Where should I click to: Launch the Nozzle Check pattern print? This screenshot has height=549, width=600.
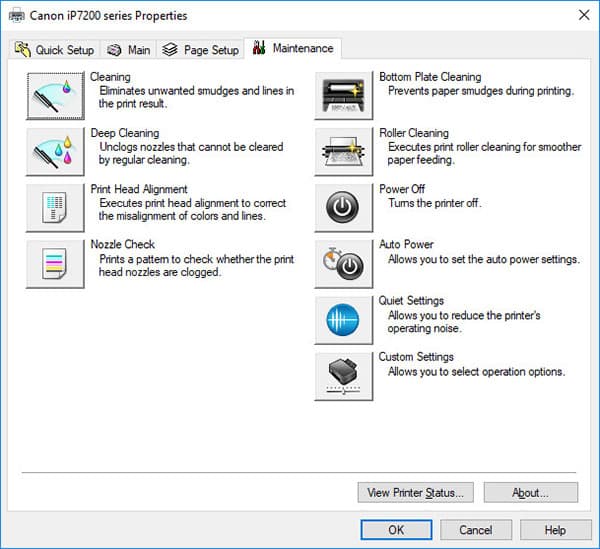pyautogui.click(x=55, y=264)
